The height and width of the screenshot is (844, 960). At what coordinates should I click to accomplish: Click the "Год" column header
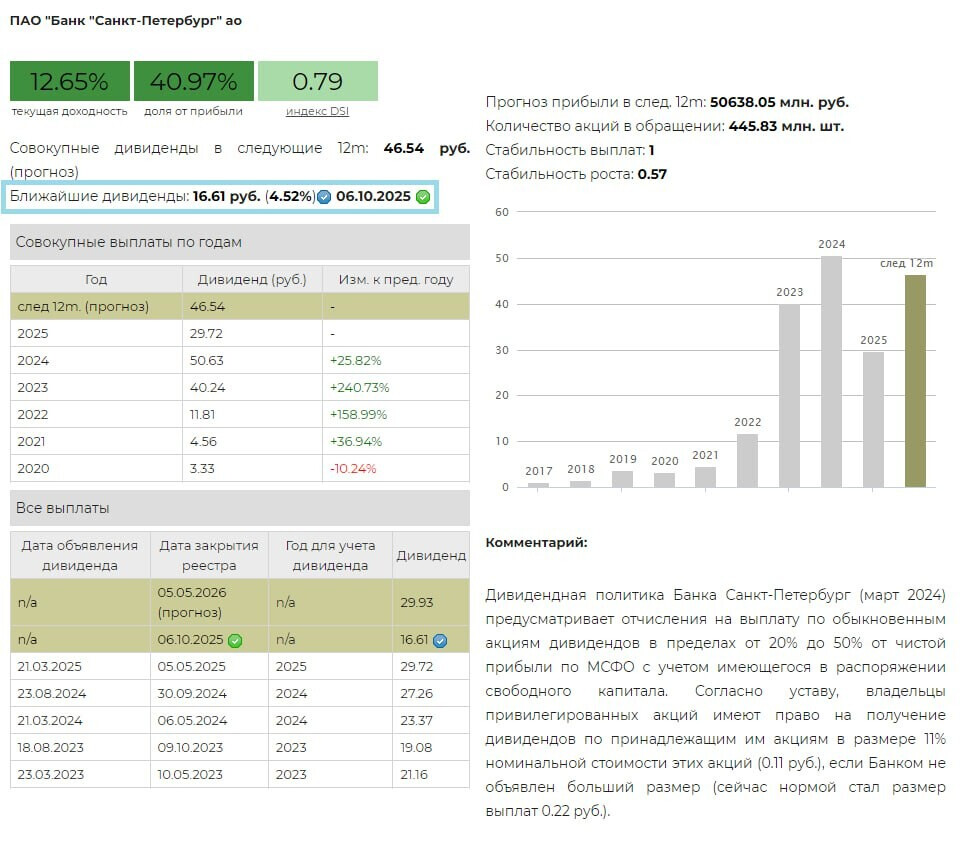96,279
